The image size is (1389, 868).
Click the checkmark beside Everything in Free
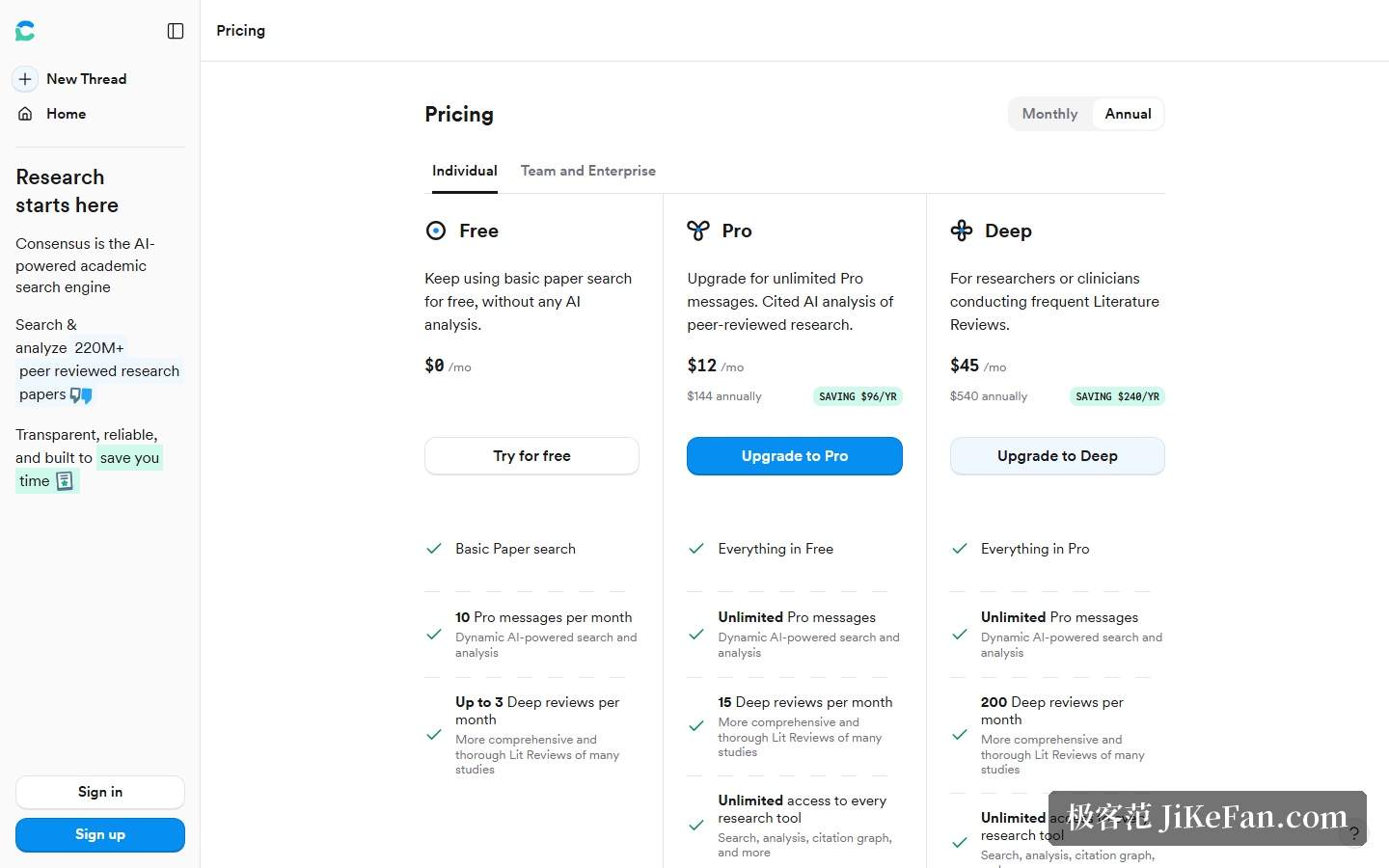pyautogui.click(x=696, y=549)
